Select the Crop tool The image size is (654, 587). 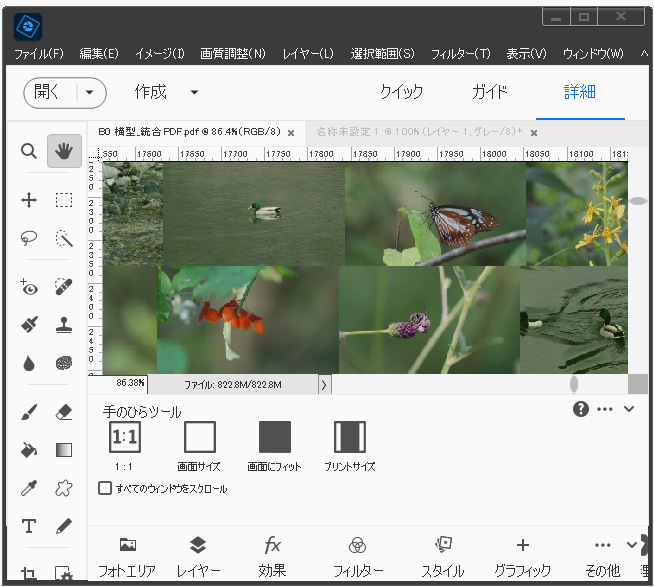pyautogui.click(x=29, y=573)
